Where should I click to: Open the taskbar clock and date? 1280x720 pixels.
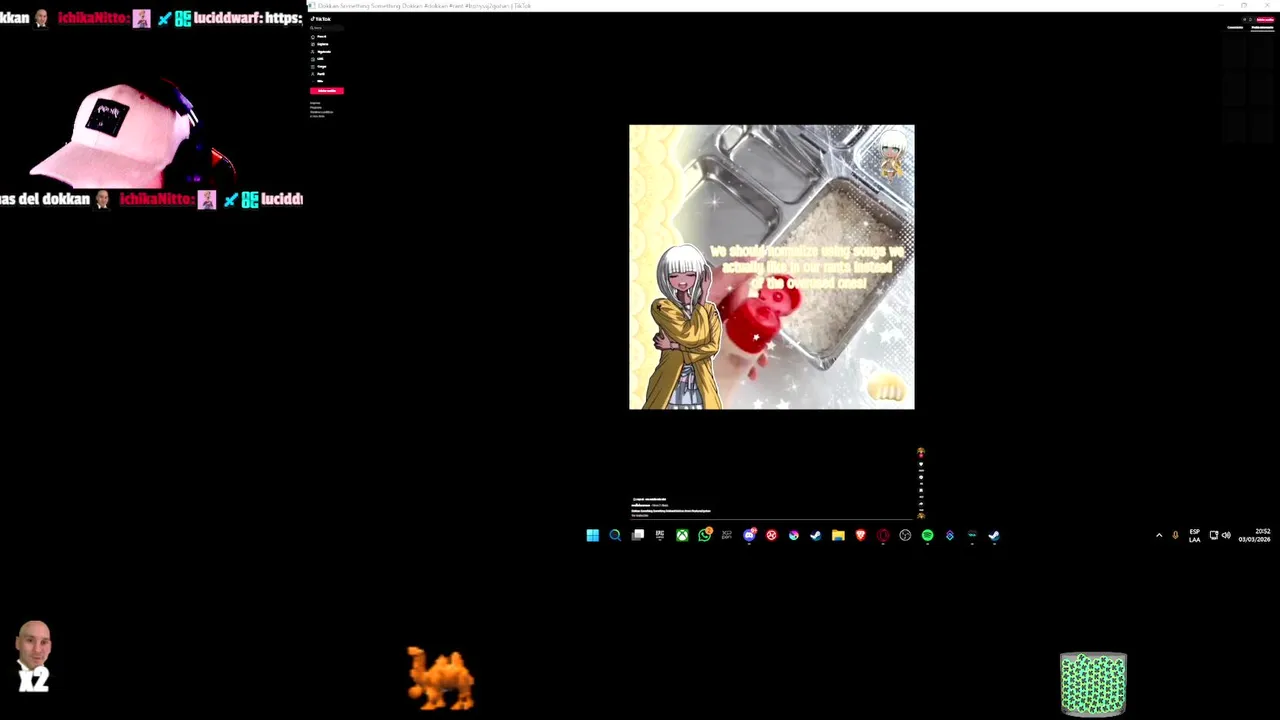coord(1254,536)
